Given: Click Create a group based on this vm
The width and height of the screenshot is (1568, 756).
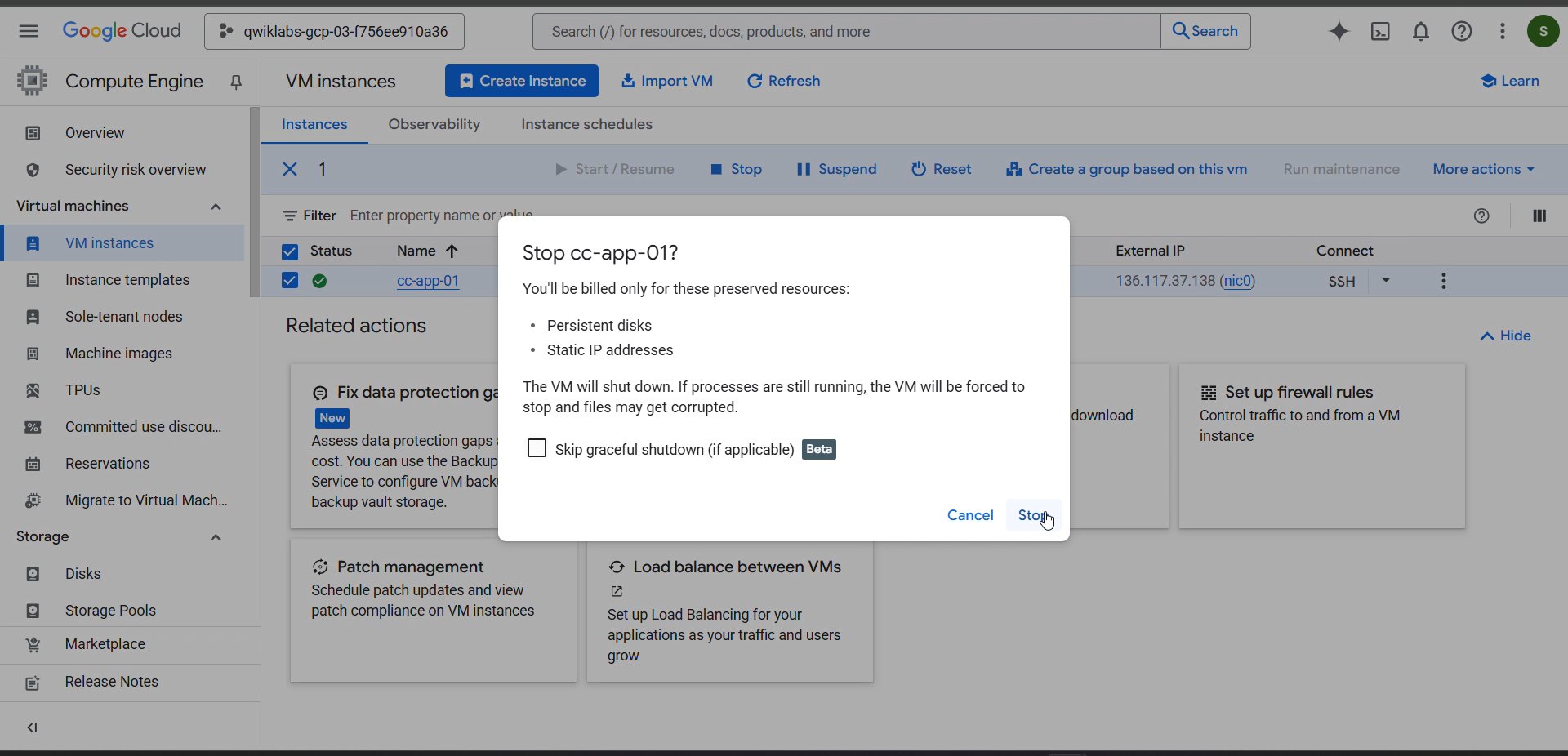Looking at the screenshot, I should click(1126, 169).
